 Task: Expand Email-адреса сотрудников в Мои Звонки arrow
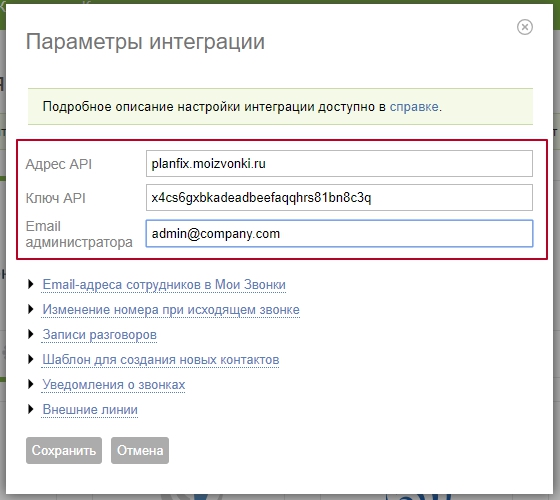click(31, 284)
